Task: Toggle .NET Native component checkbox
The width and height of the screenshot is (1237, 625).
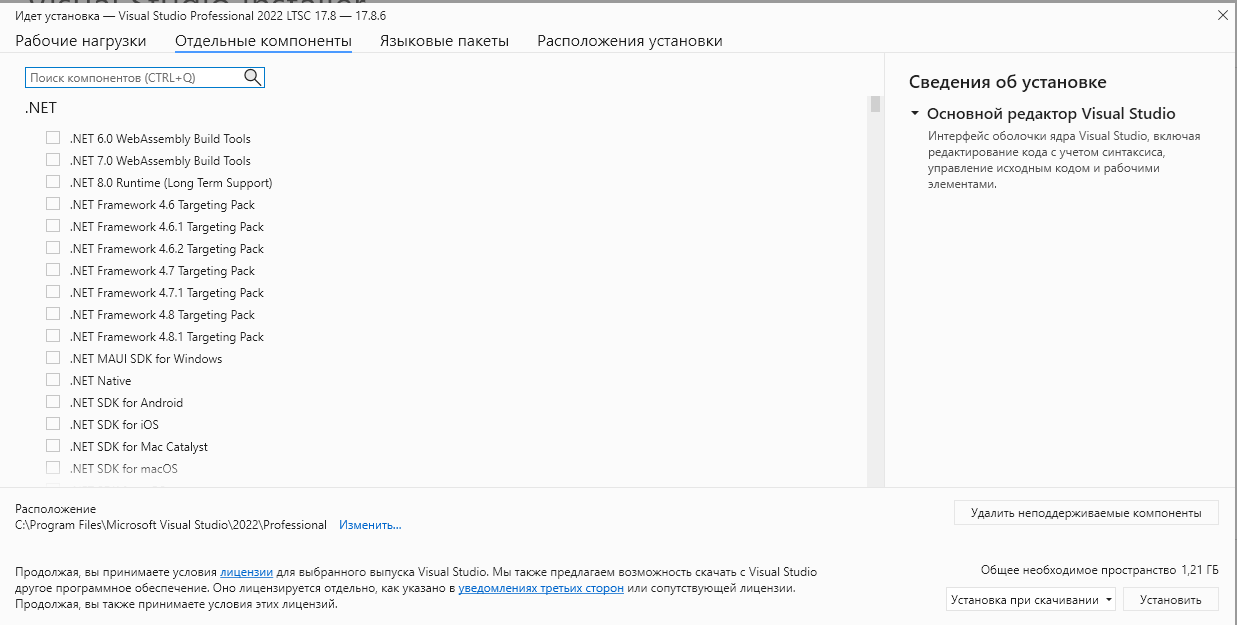Action: [53, 380]
